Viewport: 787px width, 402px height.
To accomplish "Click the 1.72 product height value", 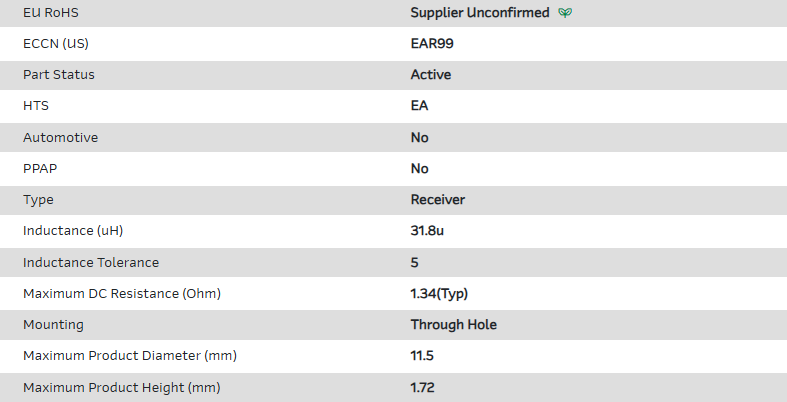I will pos(423,387).
